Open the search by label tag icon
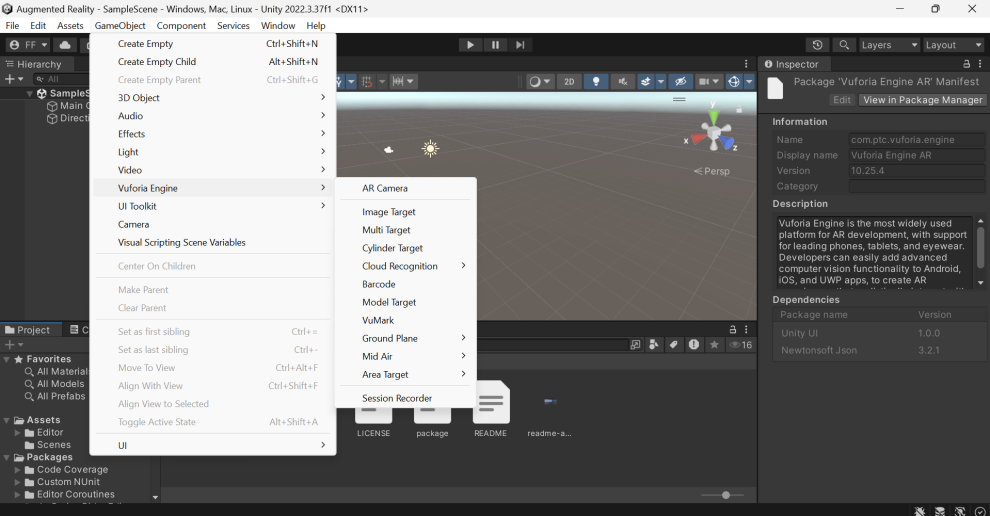Image resolution: width=990 pixels, height=516 pixels. (674, 345)
